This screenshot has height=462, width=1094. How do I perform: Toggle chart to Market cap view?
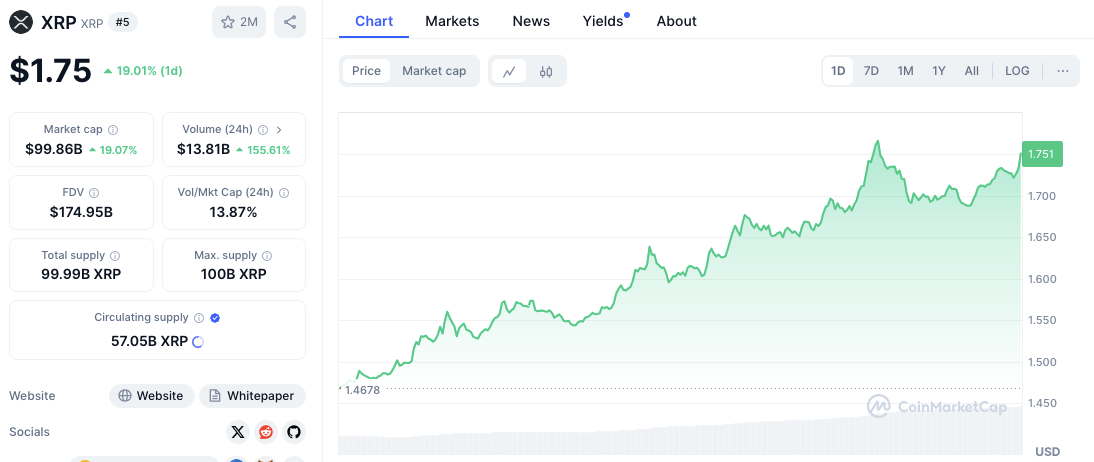coord(434,71)
